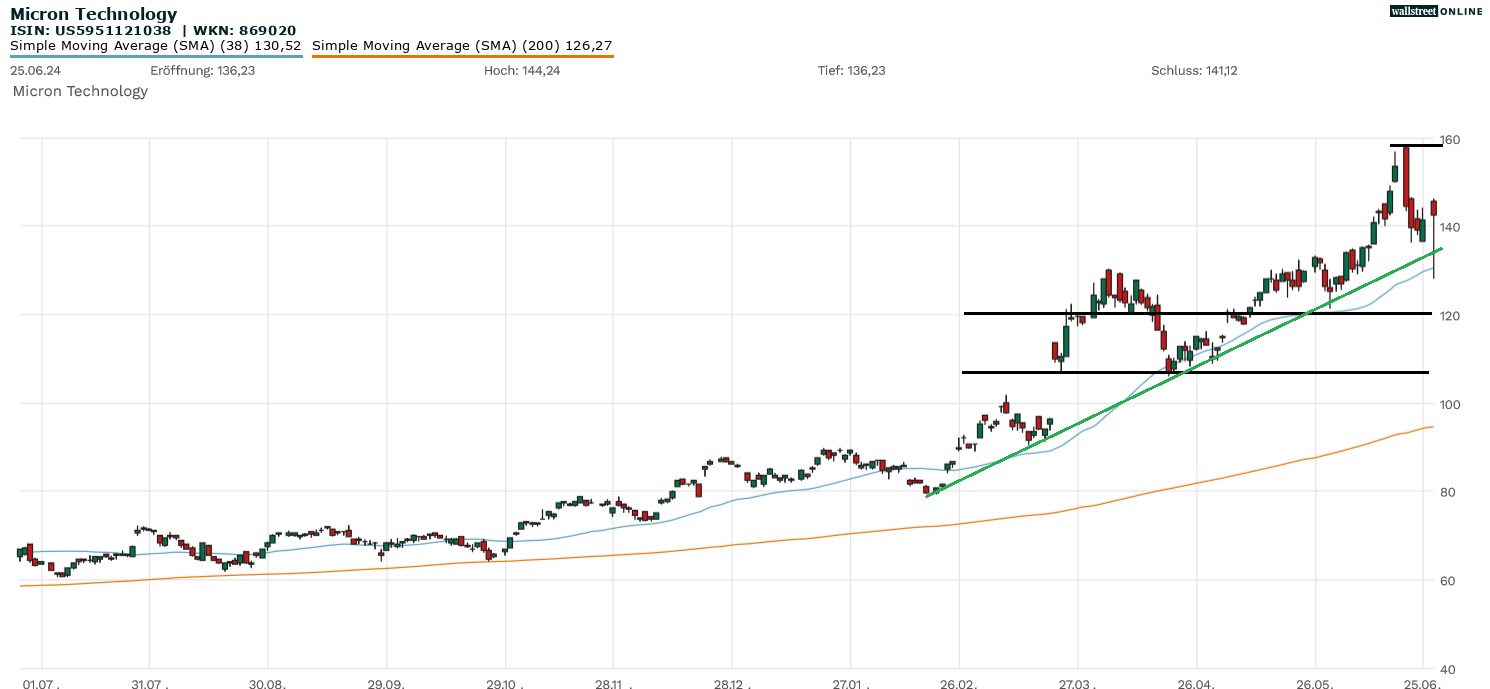This screenshot has height=689, width=1490.
Task: Click the 140 price axis label
Action: [x=1448, y=227]
